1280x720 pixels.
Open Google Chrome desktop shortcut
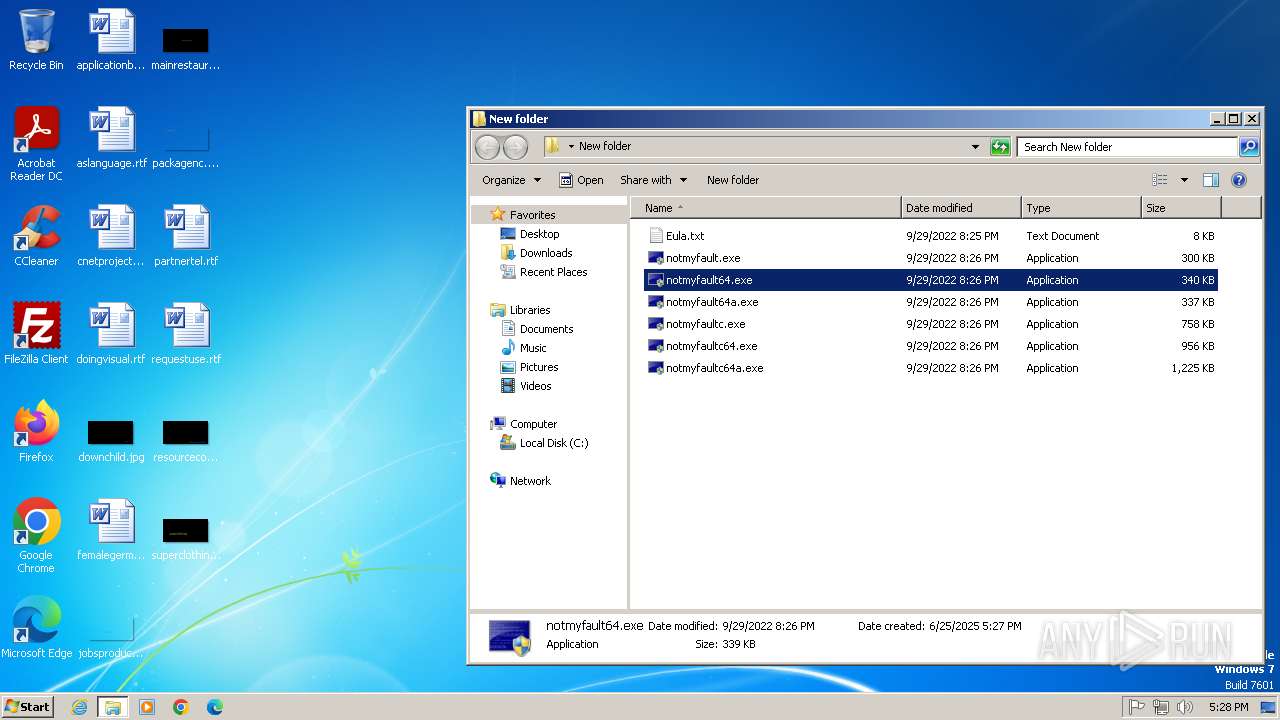[x=36, y=536]
